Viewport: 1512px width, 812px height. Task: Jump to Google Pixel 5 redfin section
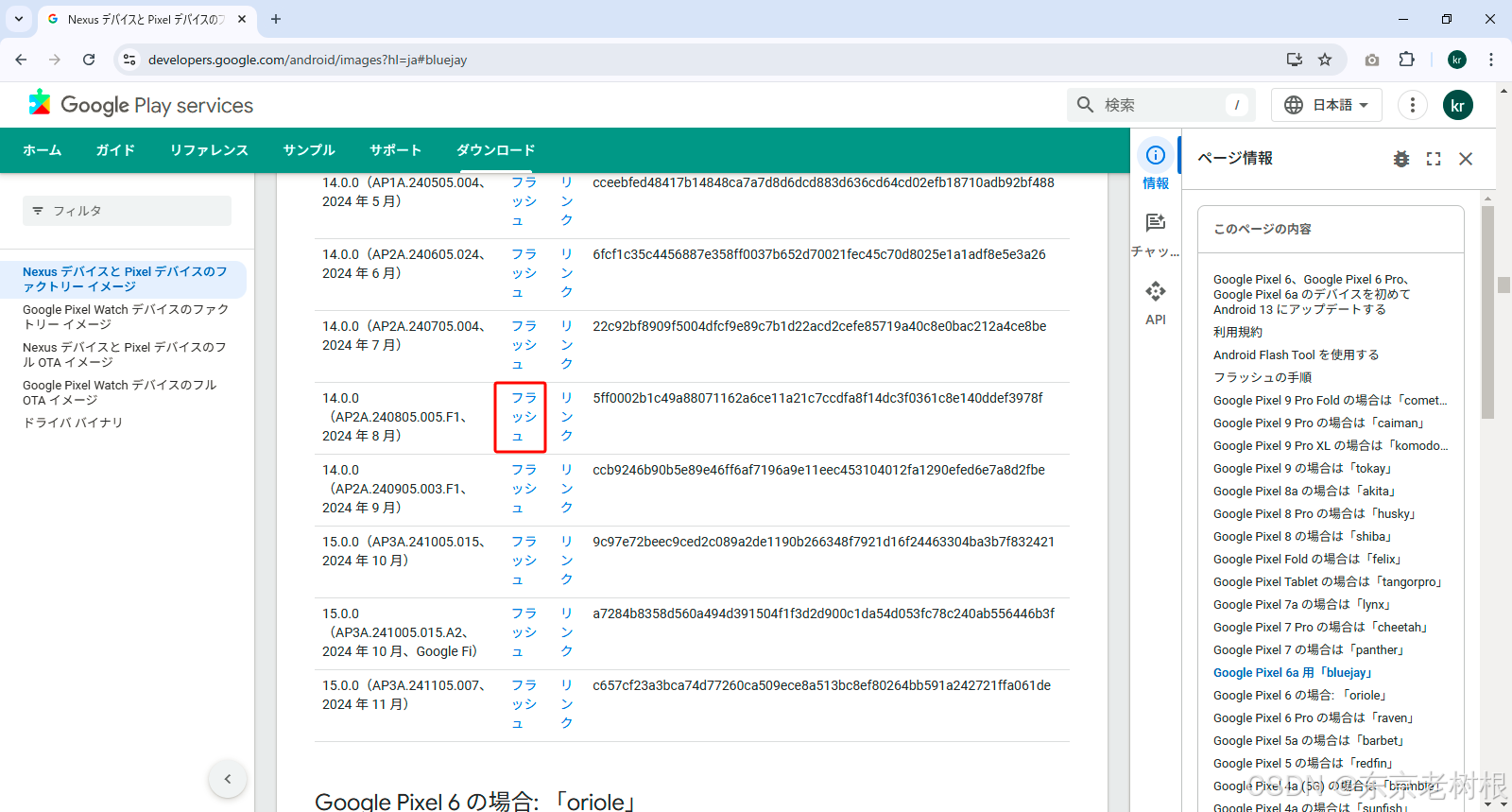[1305, 763]
